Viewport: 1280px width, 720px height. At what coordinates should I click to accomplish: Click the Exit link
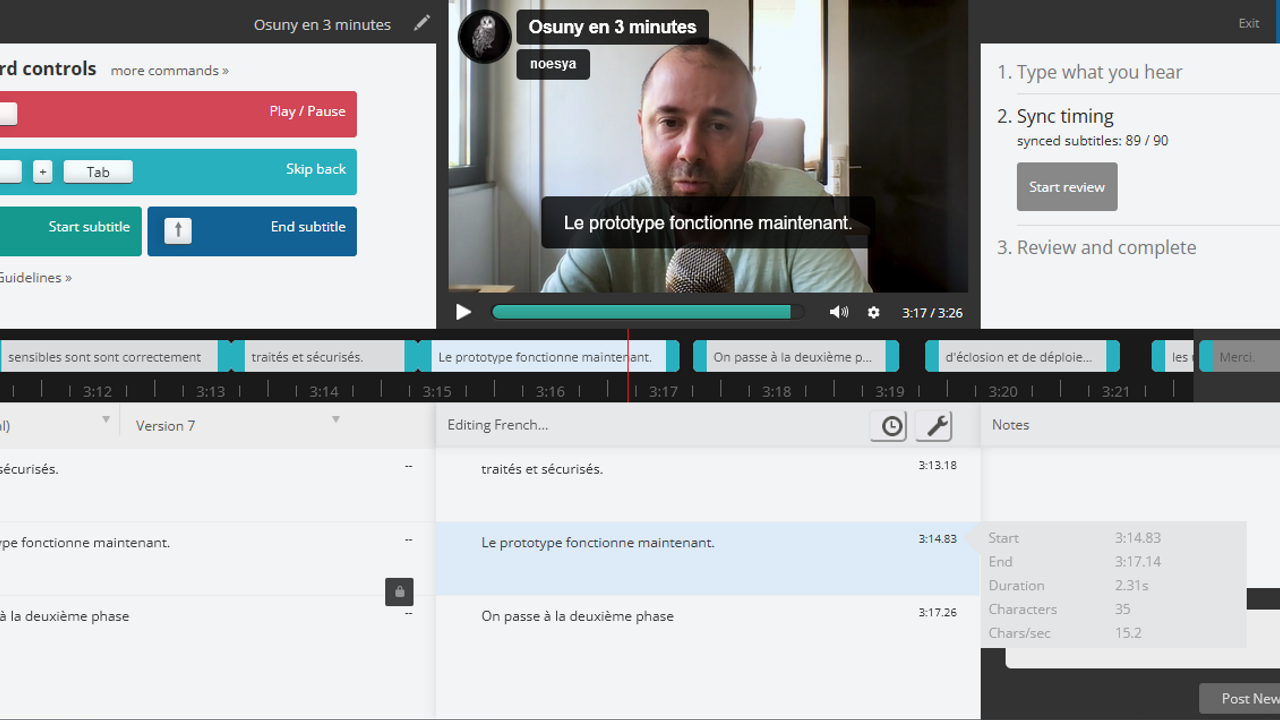tap(1248, 23)
